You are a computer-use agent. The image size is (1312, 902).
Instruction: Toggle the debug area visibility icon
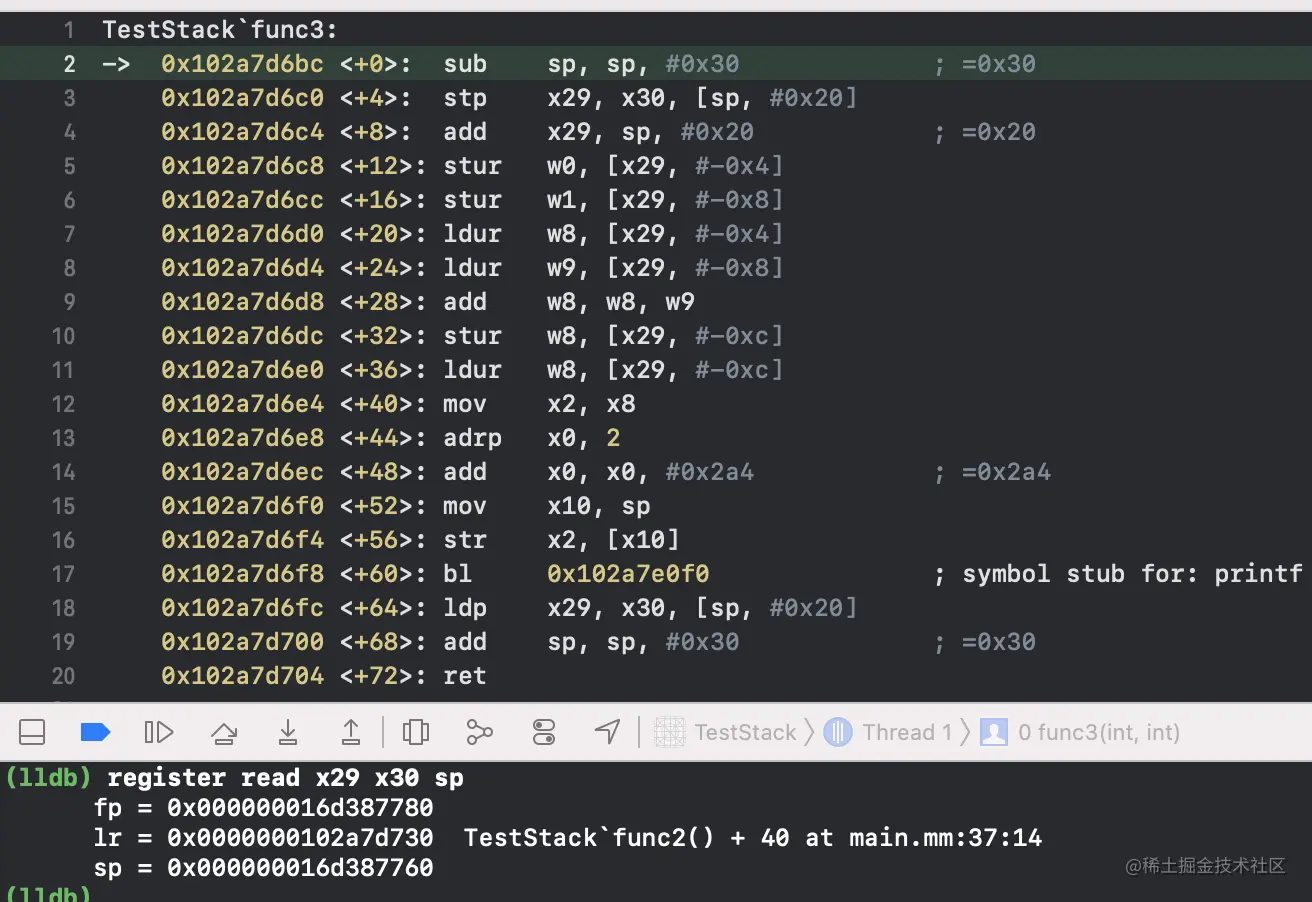(32, 732)
